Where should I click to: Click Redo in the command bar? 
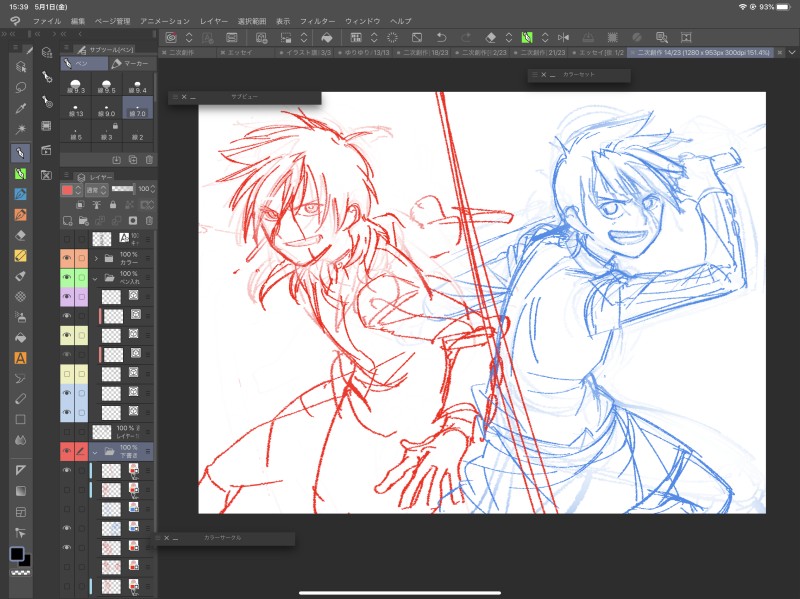[465, 37]
